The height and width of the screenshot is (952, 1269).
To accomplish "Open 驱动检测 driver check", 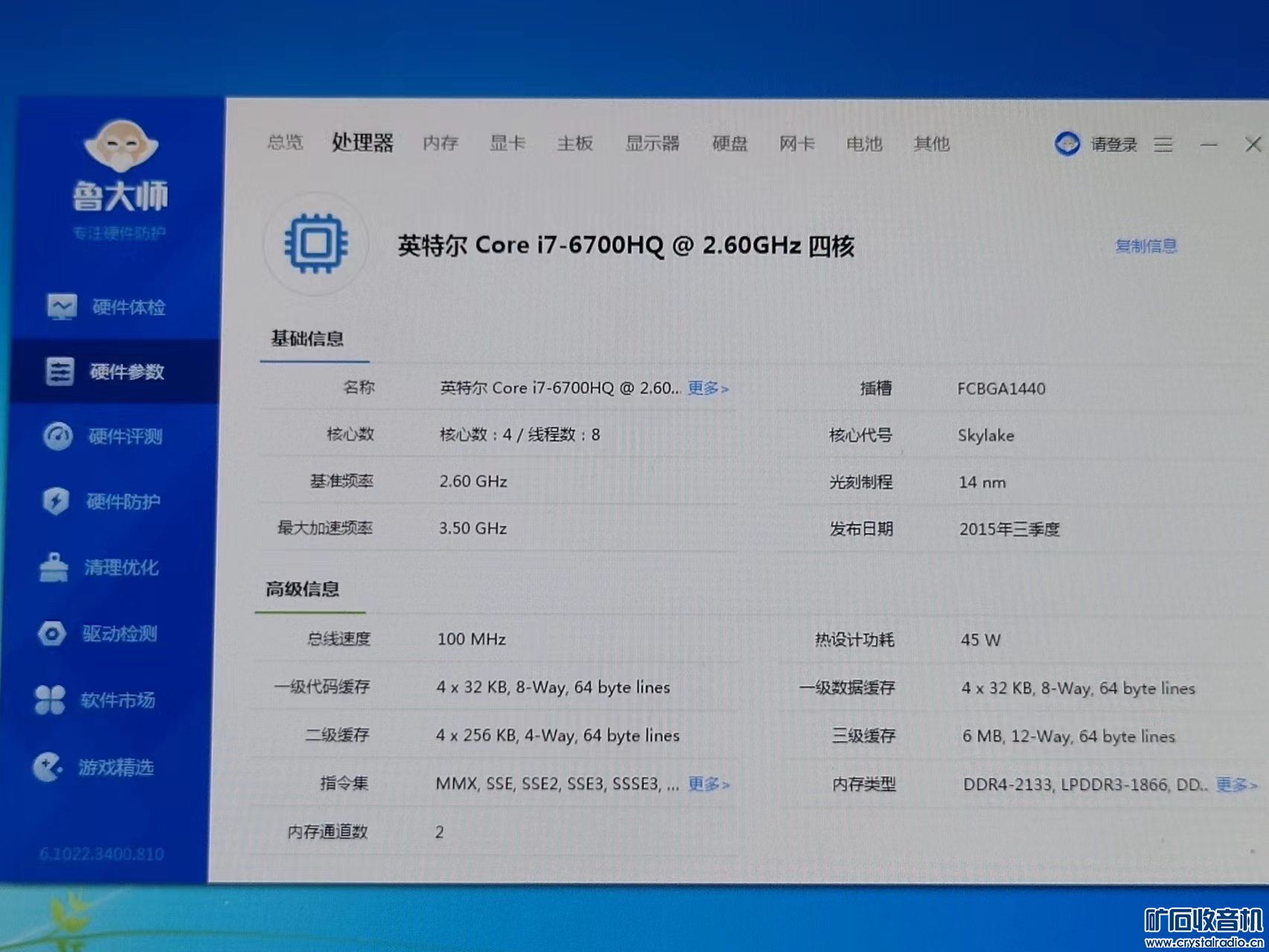I will [x=97, y=633].
